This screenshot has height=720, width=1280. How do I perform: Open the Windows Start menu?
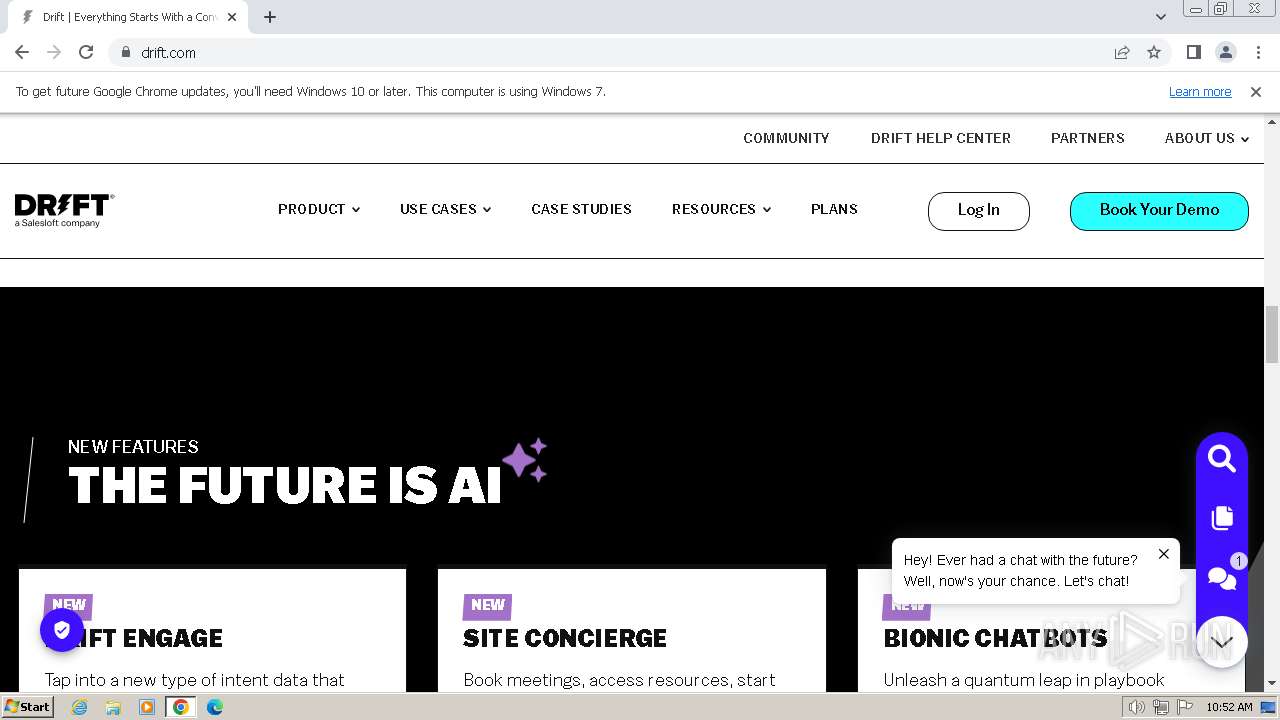[x=28, y=707]
